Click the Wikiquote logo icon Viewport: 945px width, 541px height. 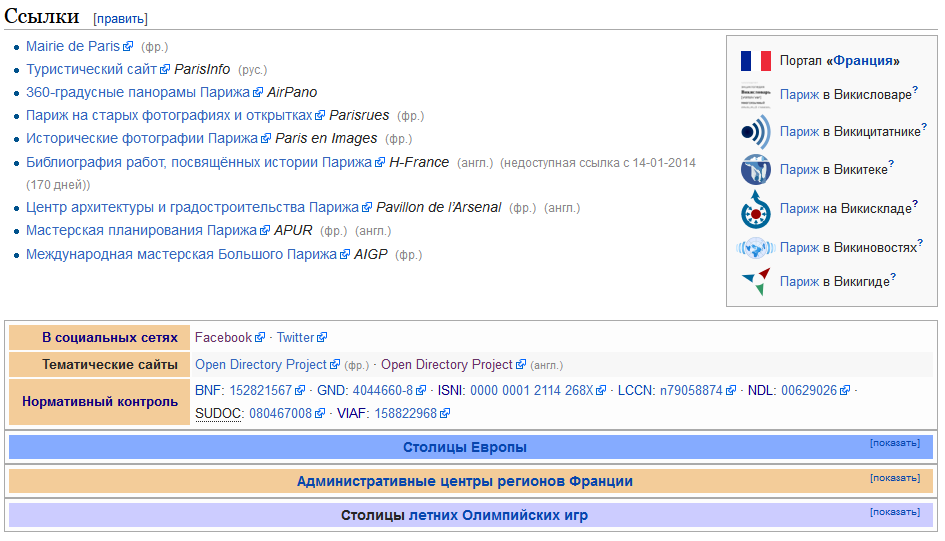[x=756, y=132]
